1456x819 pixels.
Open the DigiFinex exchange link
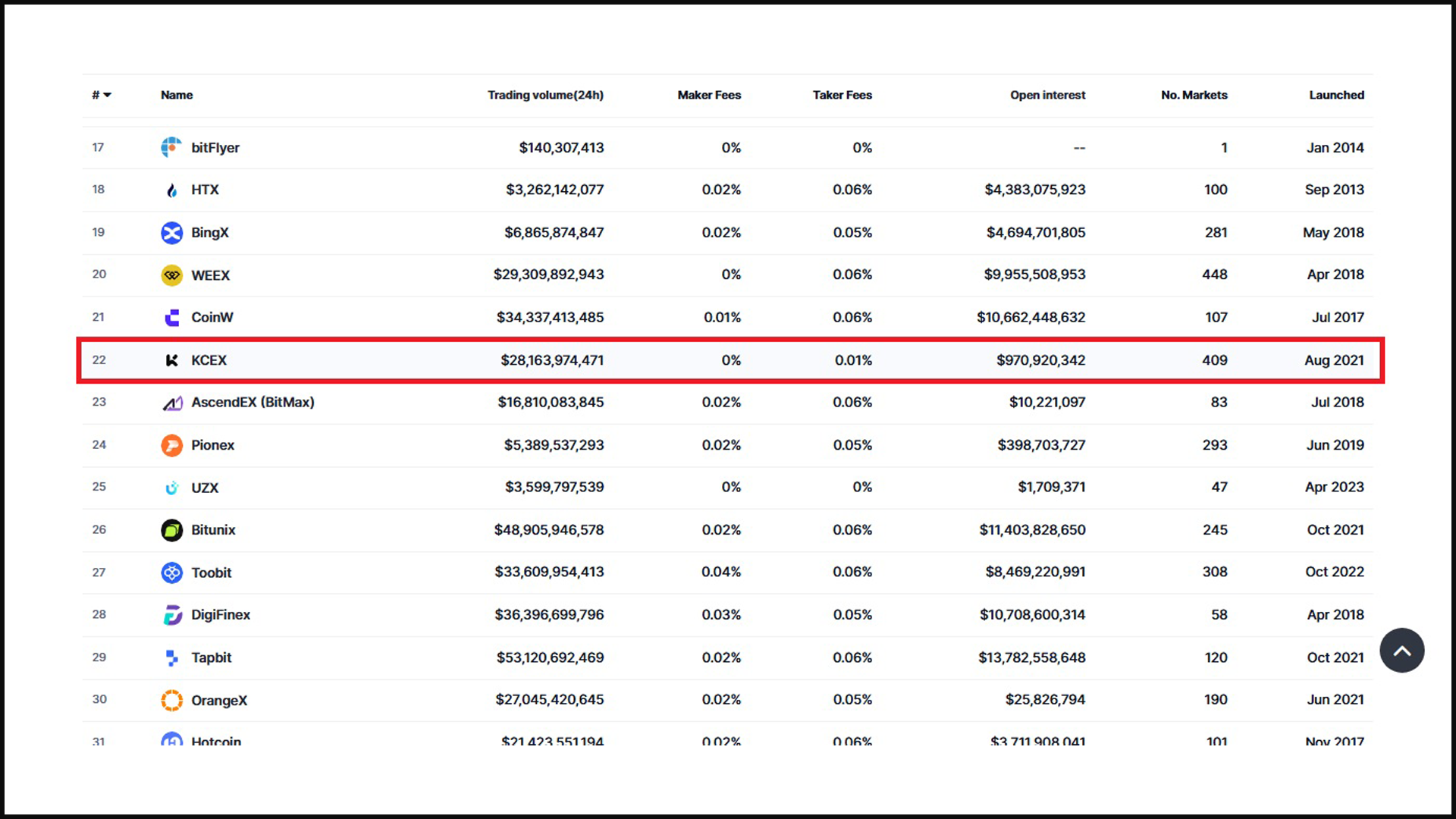click(x=221, y=615)
